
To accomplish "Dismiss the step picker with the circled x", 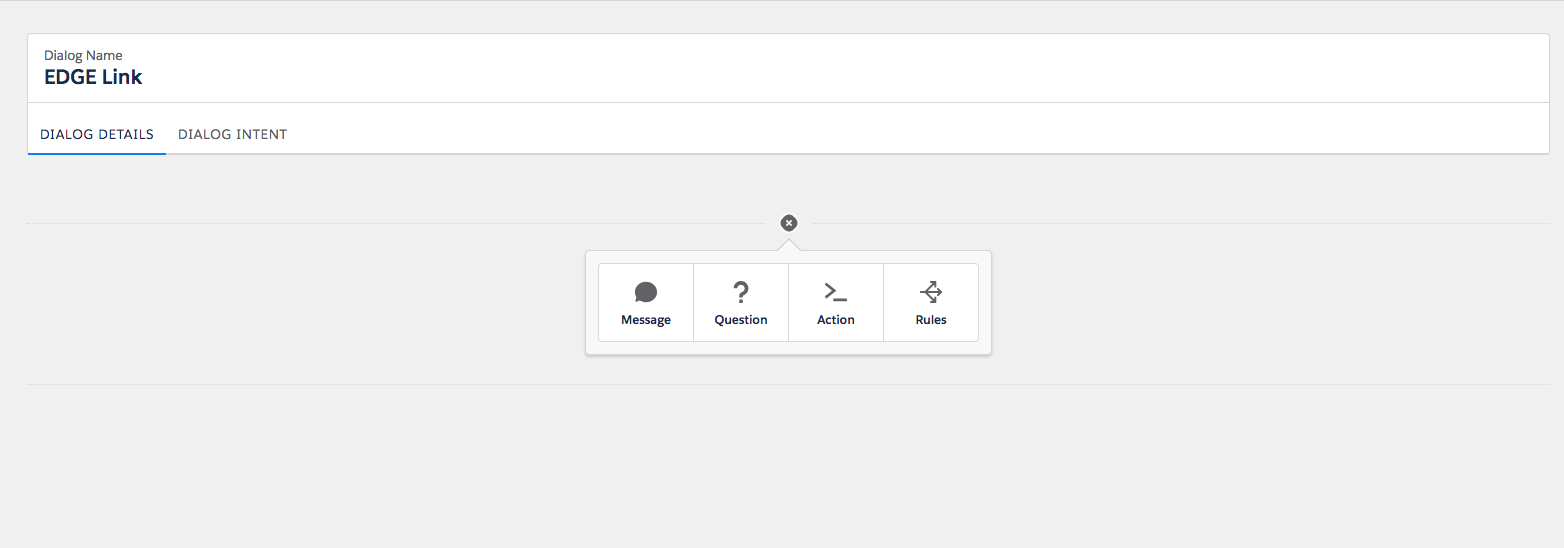I will (789, 223).
